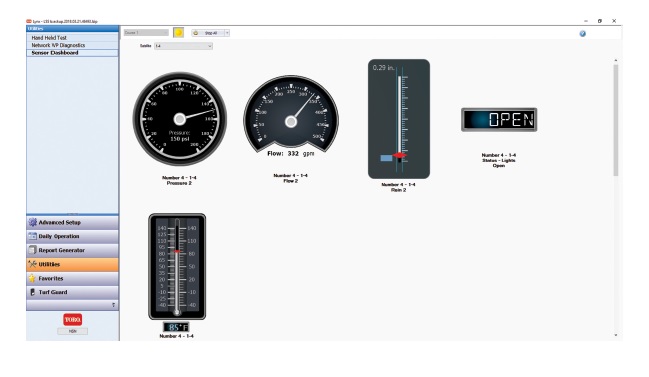Switch to Favorites section
This screenshot has width=649, height=377.
click(x=72, y=278)
